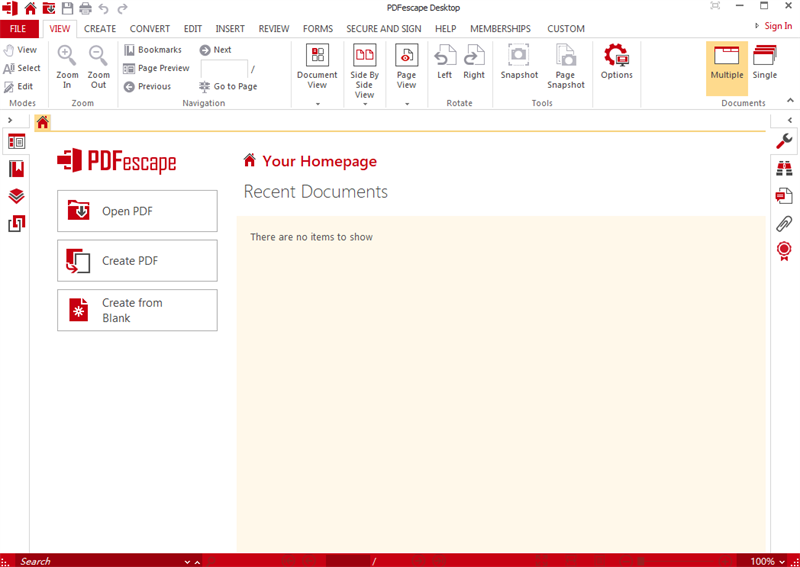
Task: Open the Options gear icon
Action: [x=616, y=56]
